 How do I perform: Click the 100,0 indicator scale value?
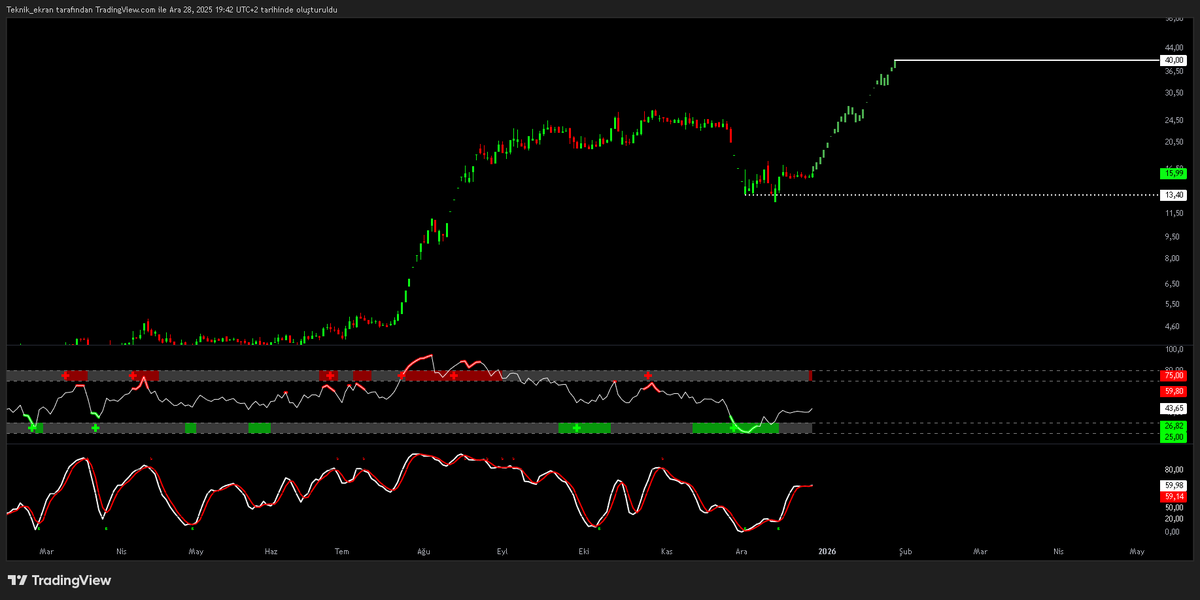1173,350
